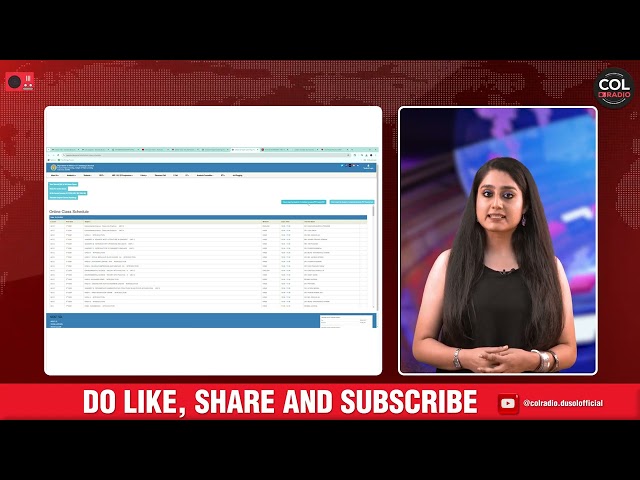This screenshot has width=640, height=480.
Task: Click the red recording icon in top-left corner
Action: coord(20,82)
